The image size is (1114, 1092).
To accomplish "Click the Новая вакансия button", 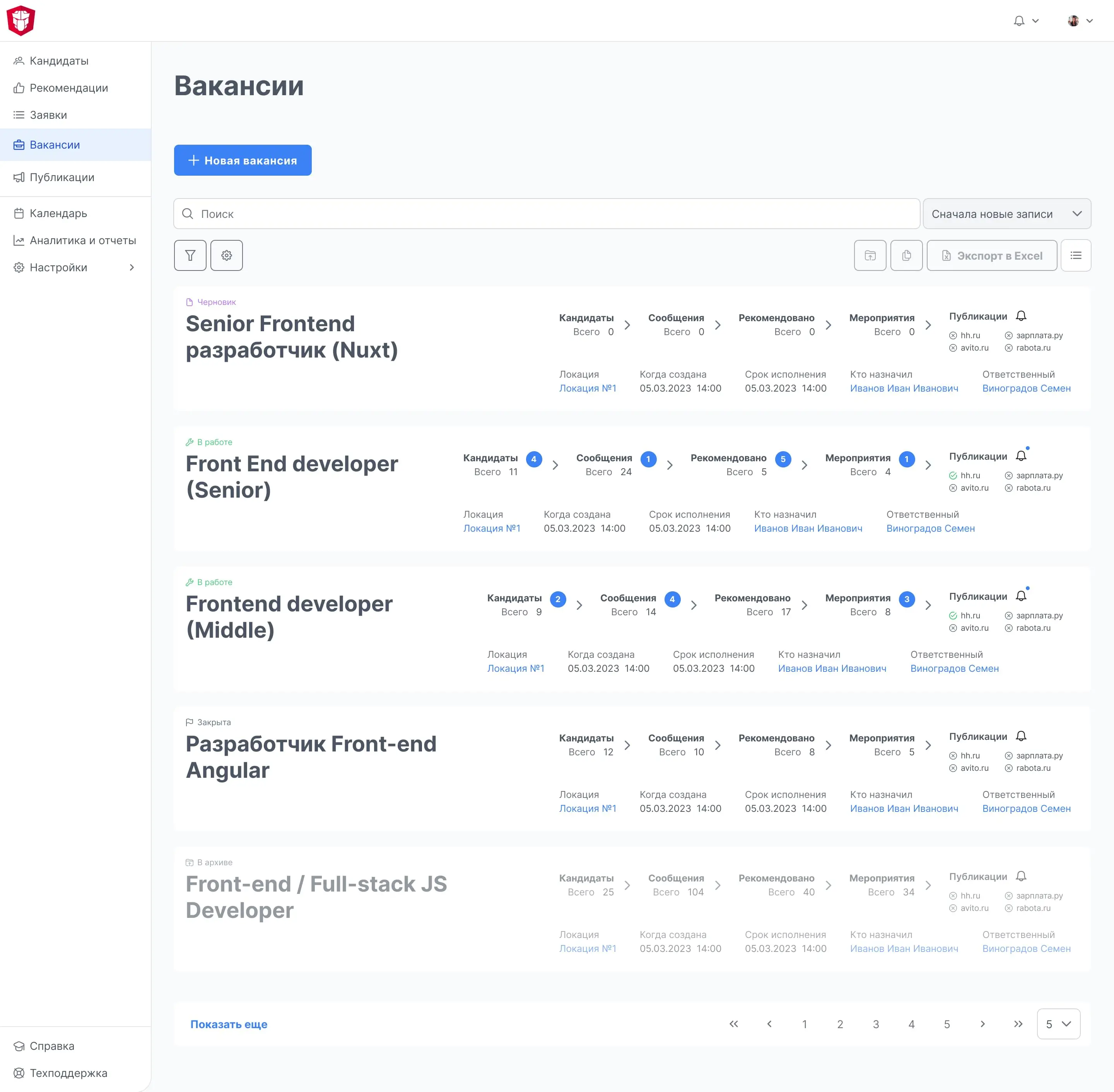I will click(x=243, y=161).
